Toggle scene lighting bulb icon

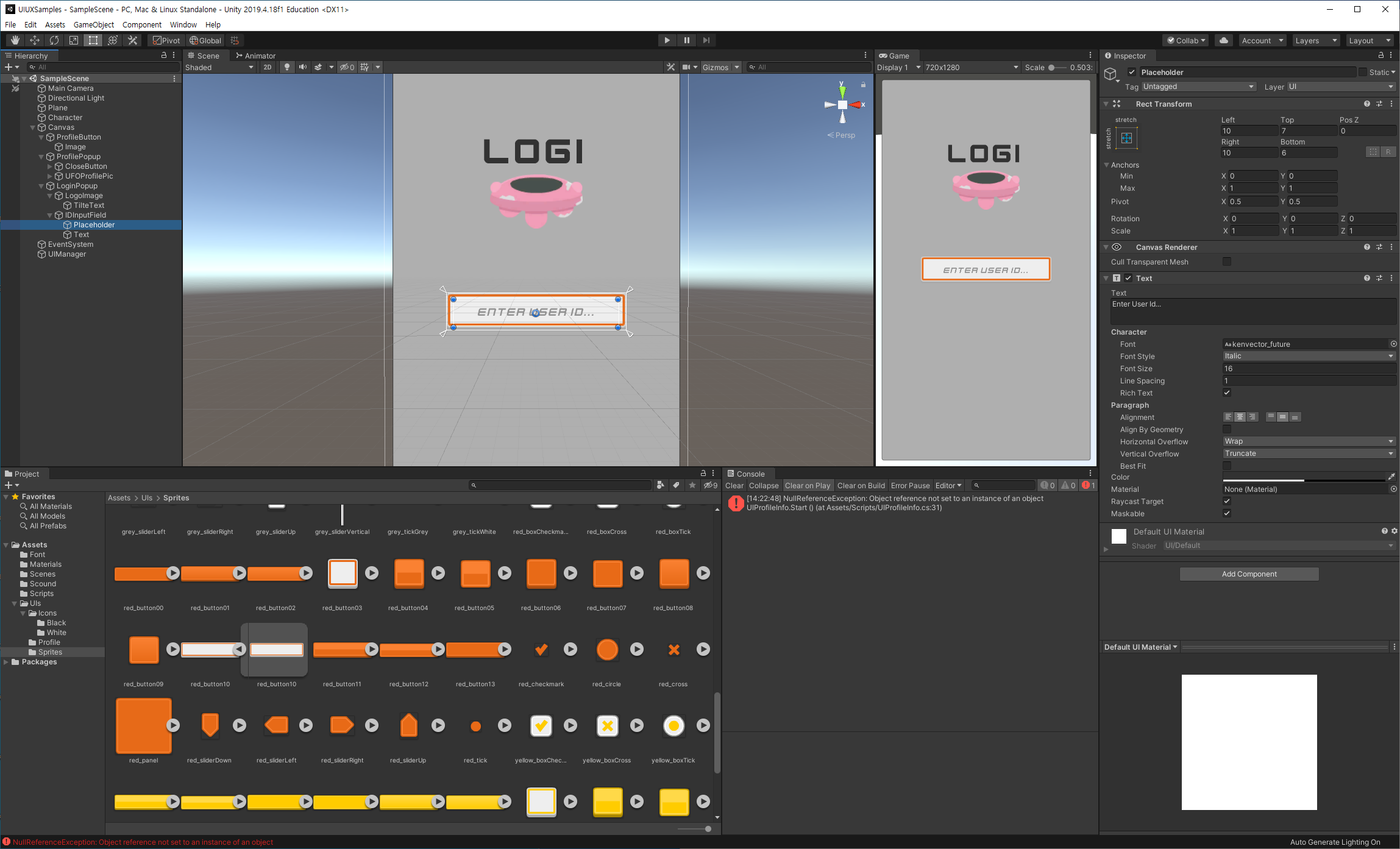tap(287, 67)
